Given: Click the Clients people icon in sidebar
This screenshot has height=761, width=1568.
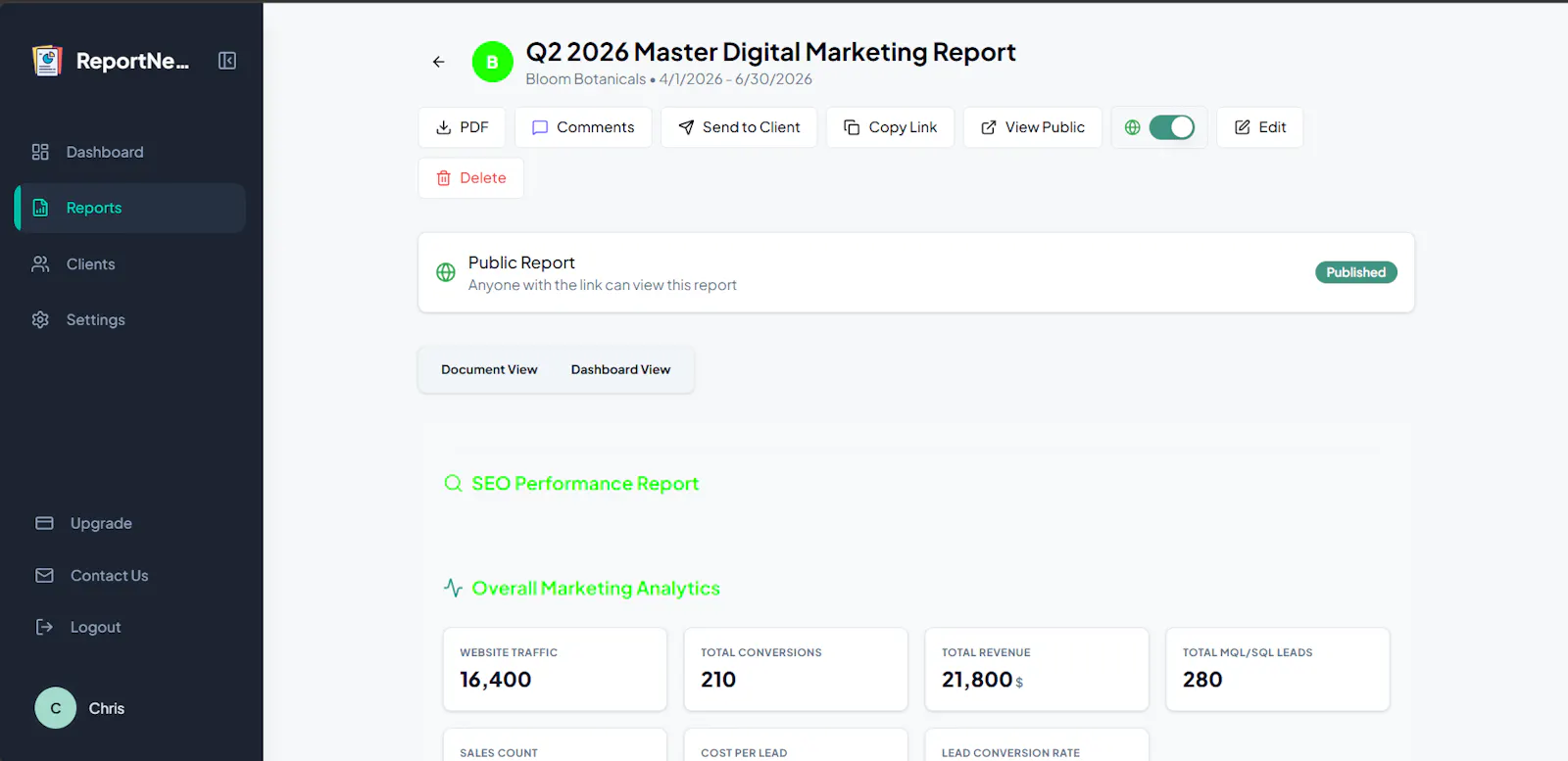Looking at the screenshot, I should [40, 264].
